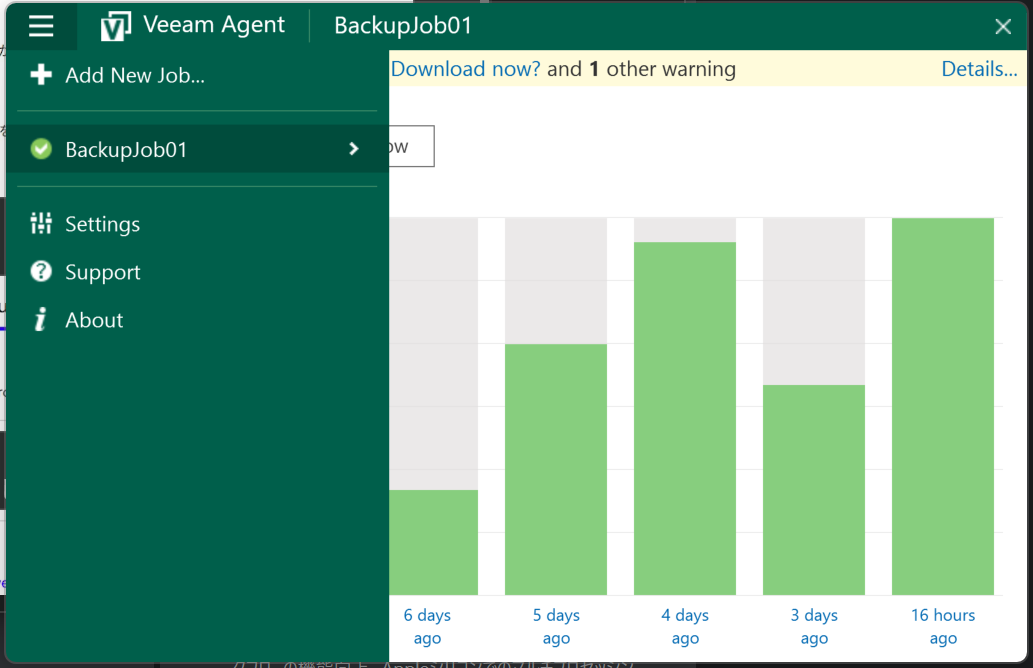Open the About menu item
Screen dimensions: 1033x668
tap(198, 320)
